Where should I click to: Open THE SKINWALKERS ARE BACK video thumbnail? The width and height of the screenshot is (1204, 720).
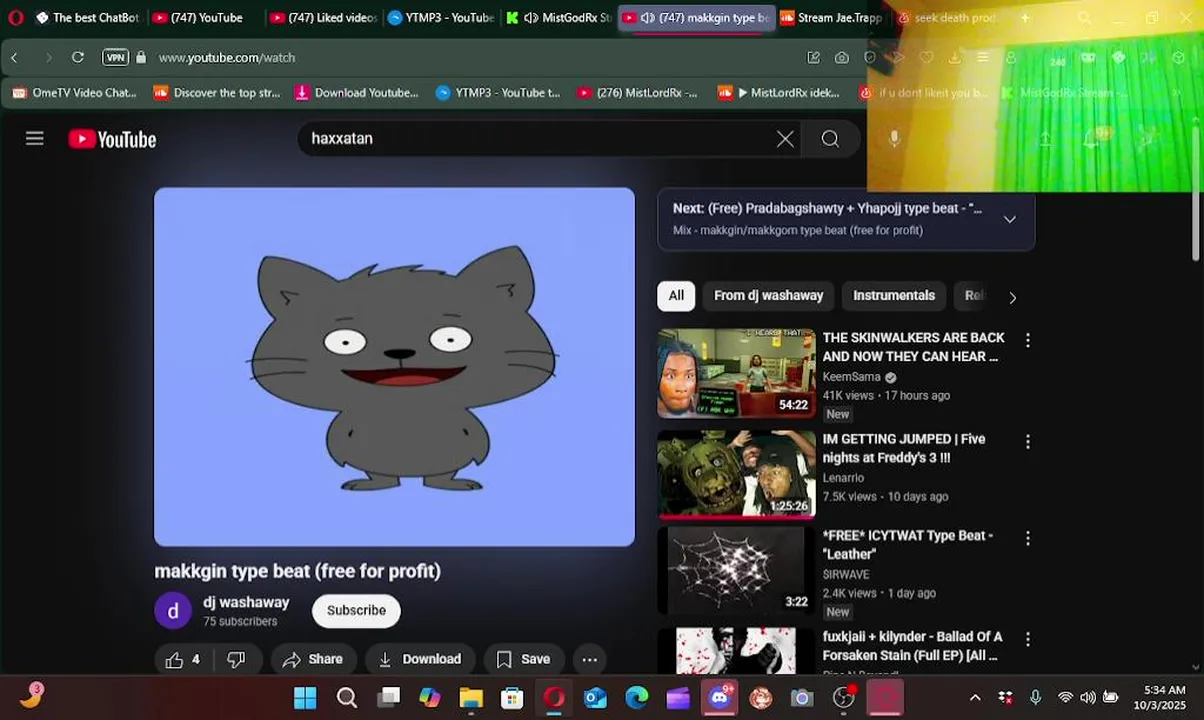coord(736,373)
